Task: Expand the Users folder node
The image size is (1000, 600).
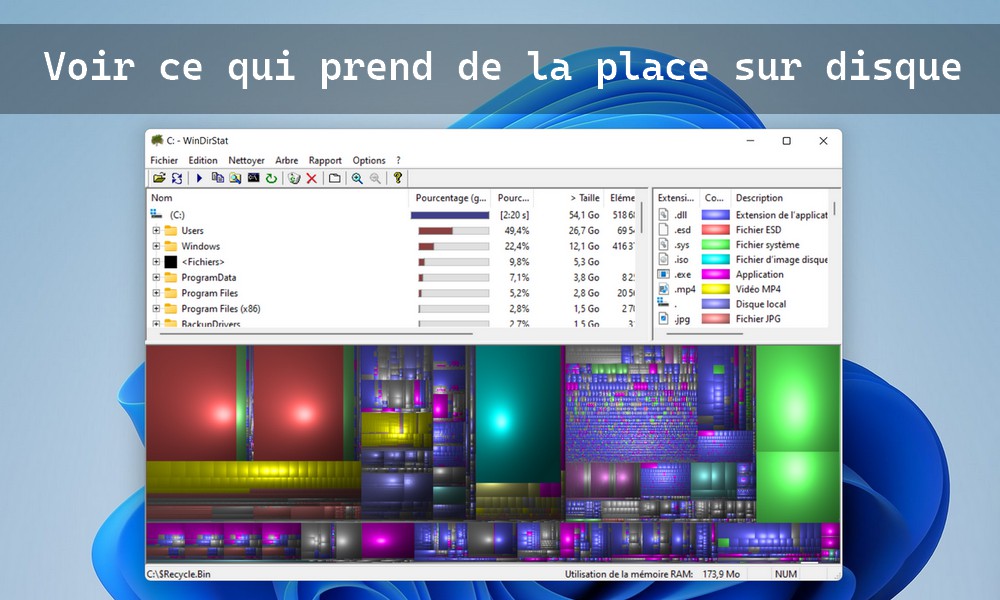Action: [x=156, y=230]
